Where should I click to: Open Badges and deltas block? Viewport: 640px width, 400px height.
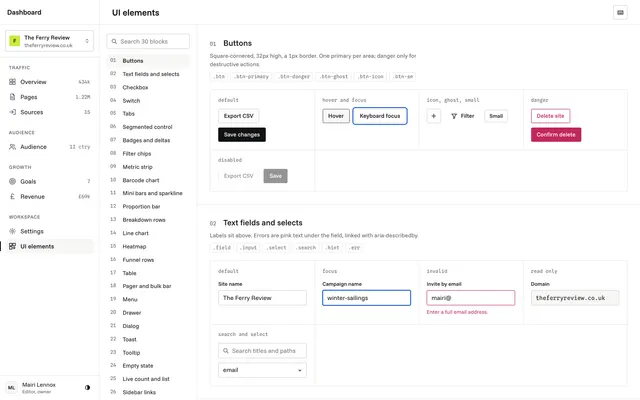coord(148,140)
